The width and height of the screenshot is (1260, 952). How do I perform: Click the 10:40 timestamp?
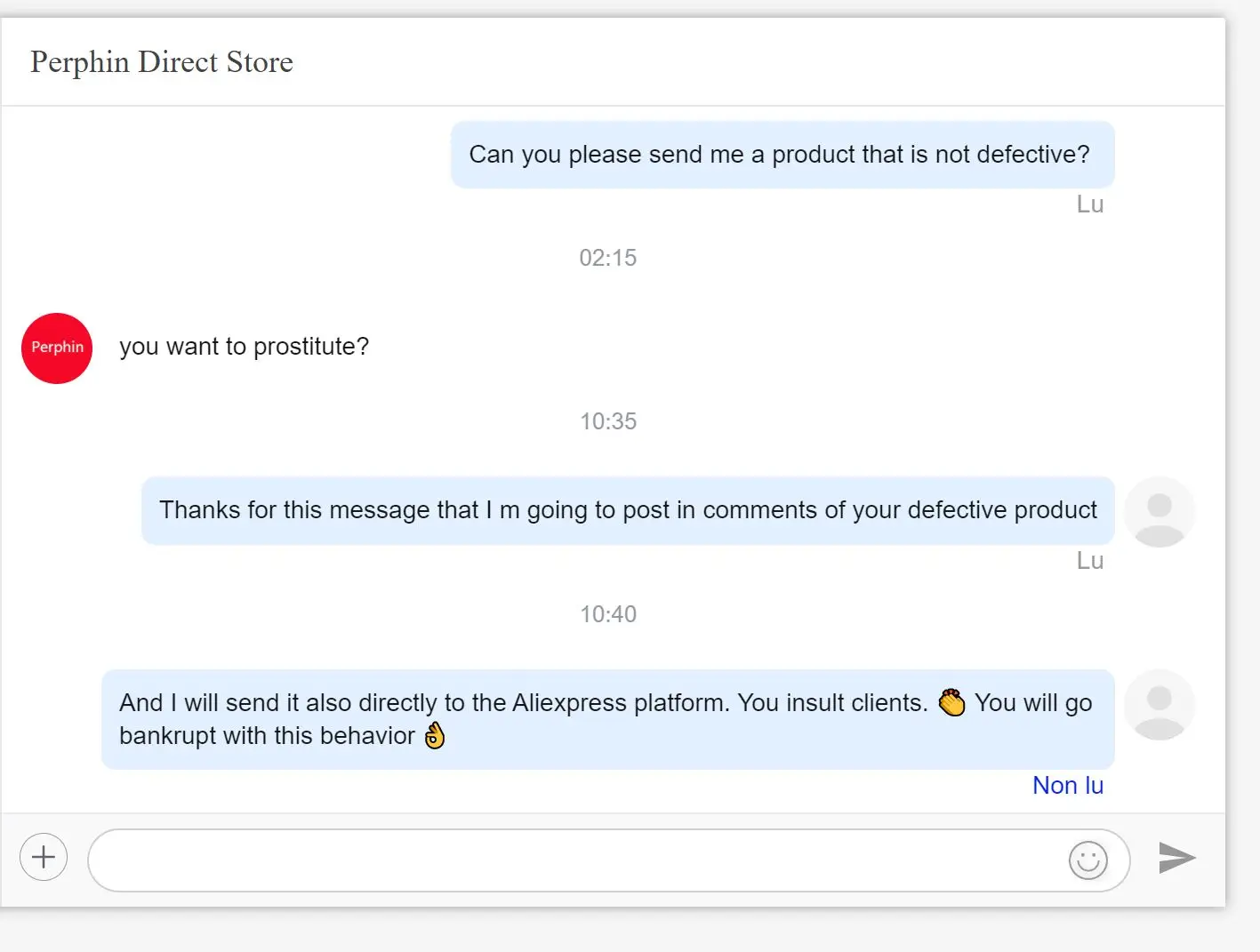point(608,614)
